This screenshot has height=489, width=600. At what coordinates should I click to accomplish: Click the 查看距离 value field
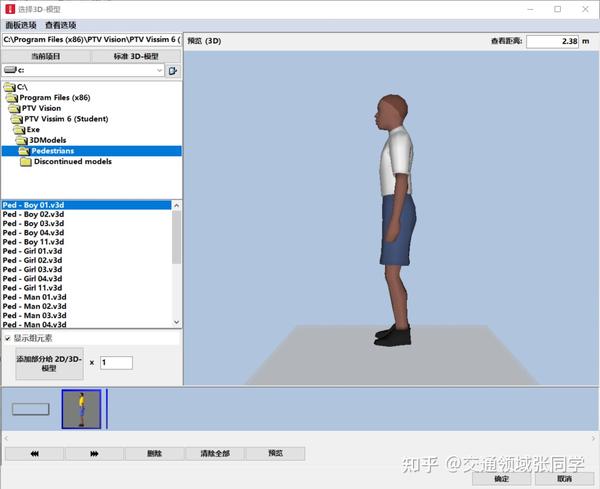tap(553, 41)
